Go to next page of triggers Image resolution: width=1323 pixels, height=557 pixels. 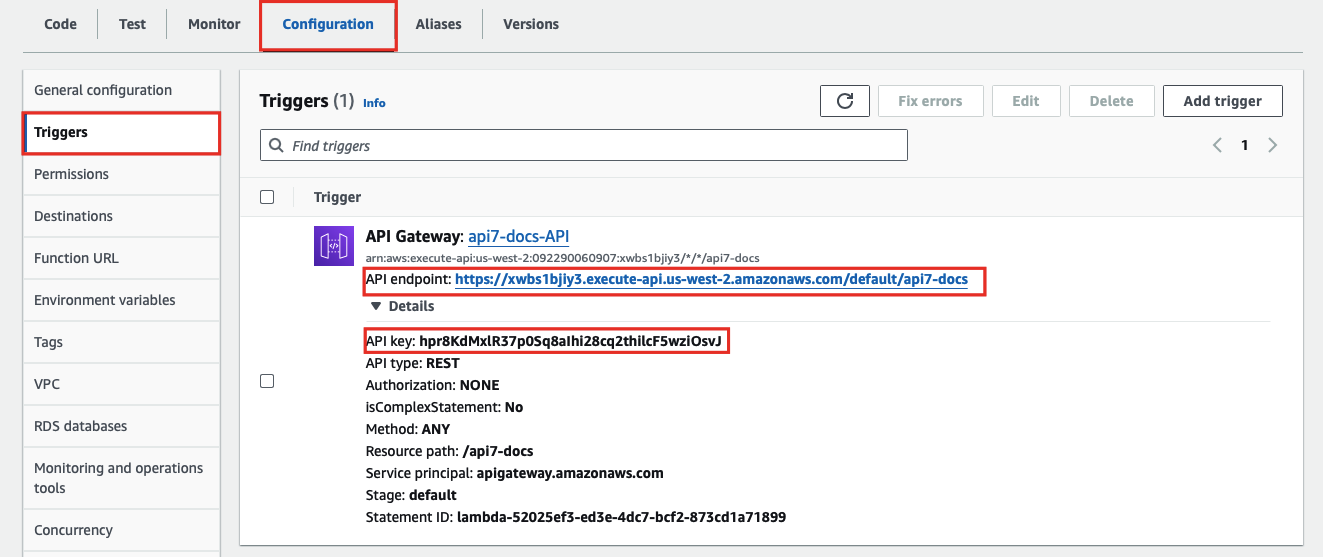[1272, 145]
